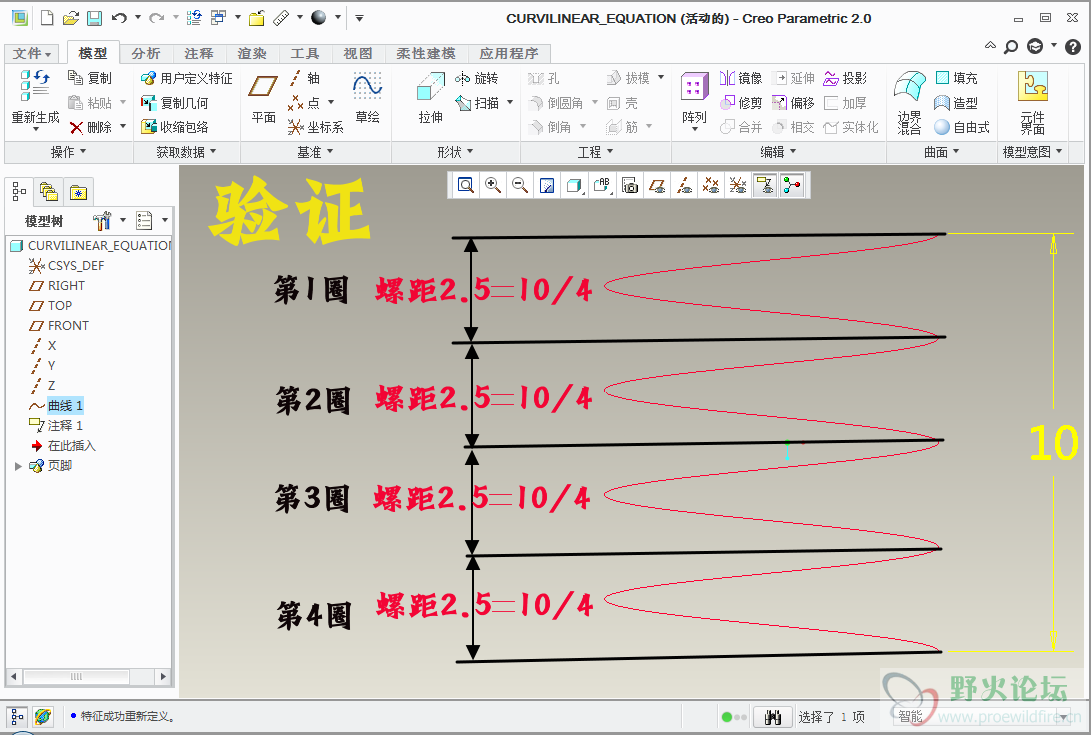Click the Find binoculars icon in status bar
Screen dimensions: 1091x735
pos(772,716)
